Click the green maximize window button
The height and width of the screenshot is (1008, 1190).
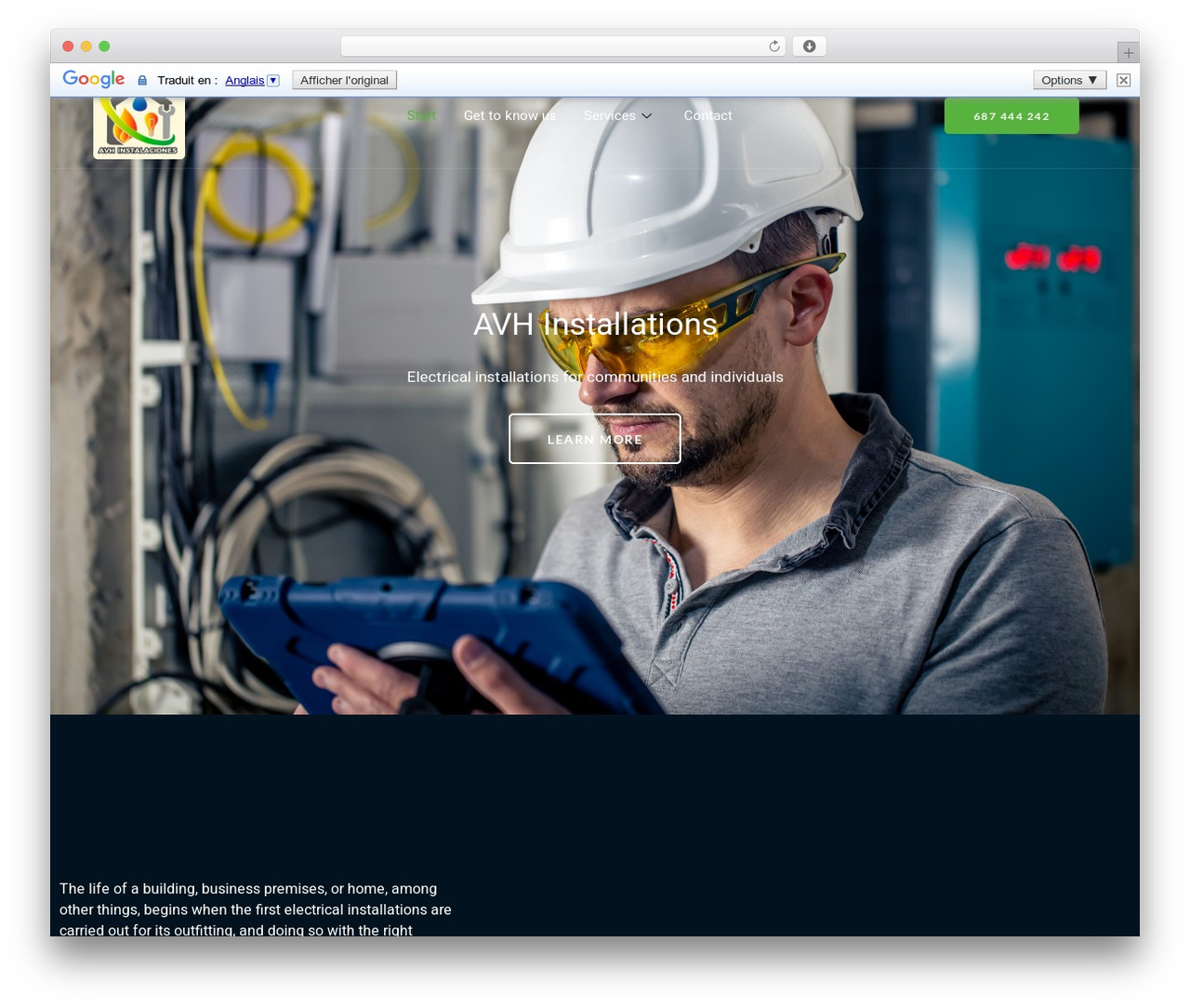click(x=104, y=46)
